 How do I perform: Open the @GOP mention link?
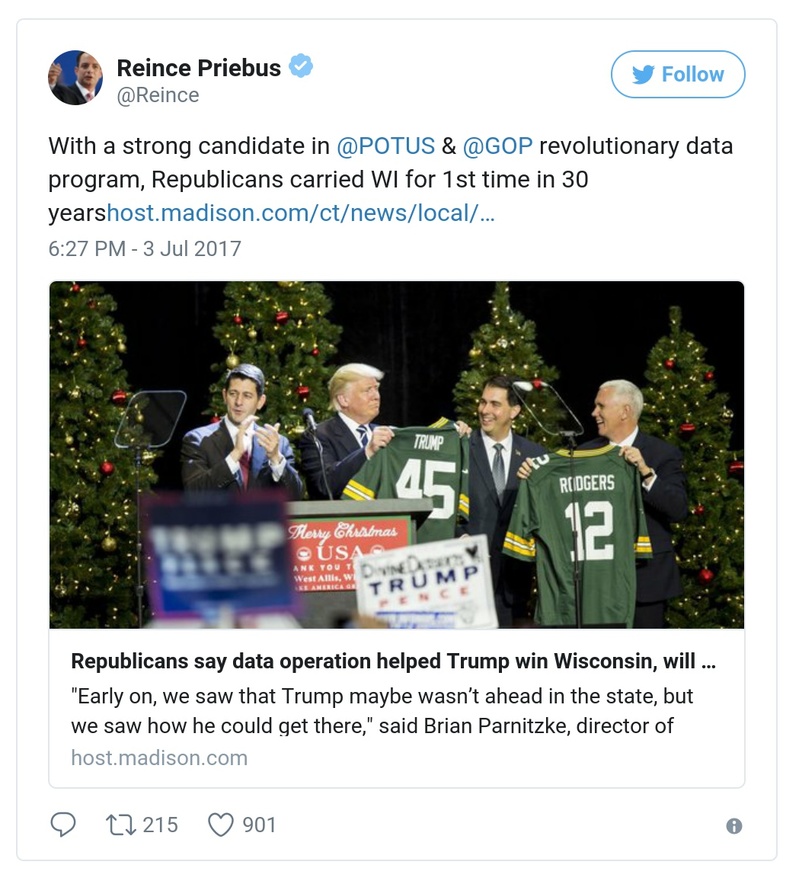click(497, 146)
